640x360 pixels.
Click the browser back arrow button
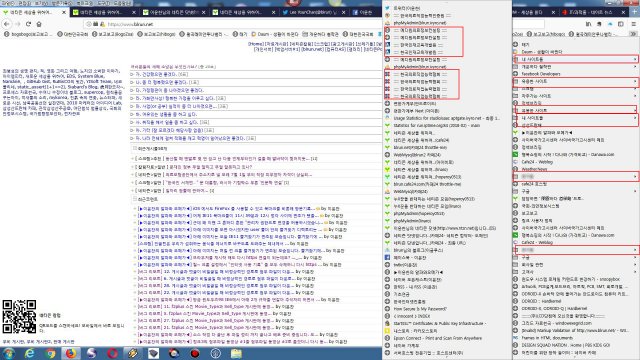[x=7, y=24]
